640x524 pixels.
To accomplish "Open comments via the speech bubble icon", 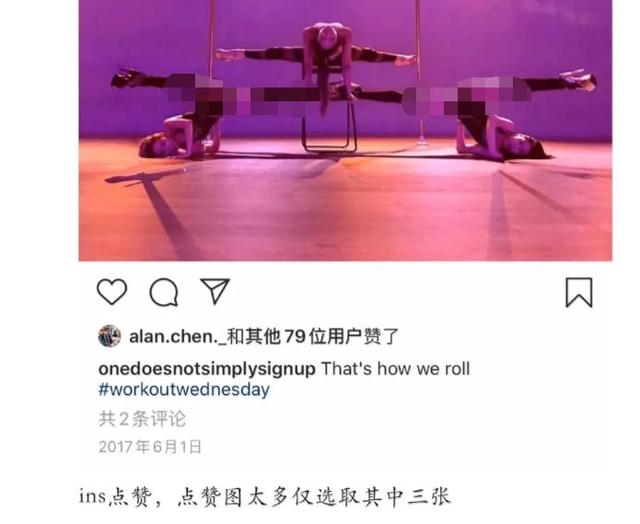I will tap(164, 292).
